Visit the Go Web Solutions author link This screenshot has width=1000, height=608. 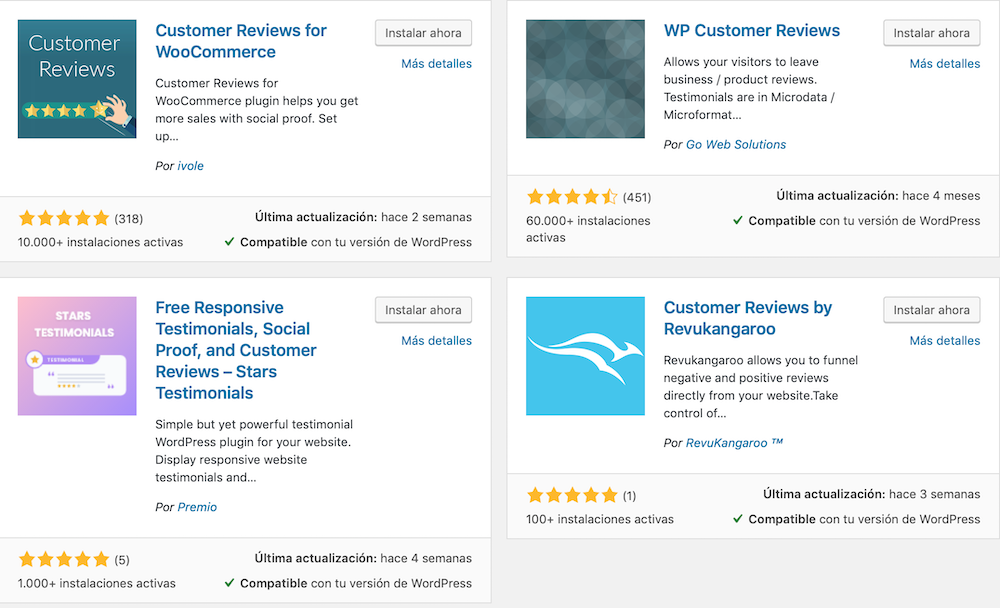click(736, 145)
